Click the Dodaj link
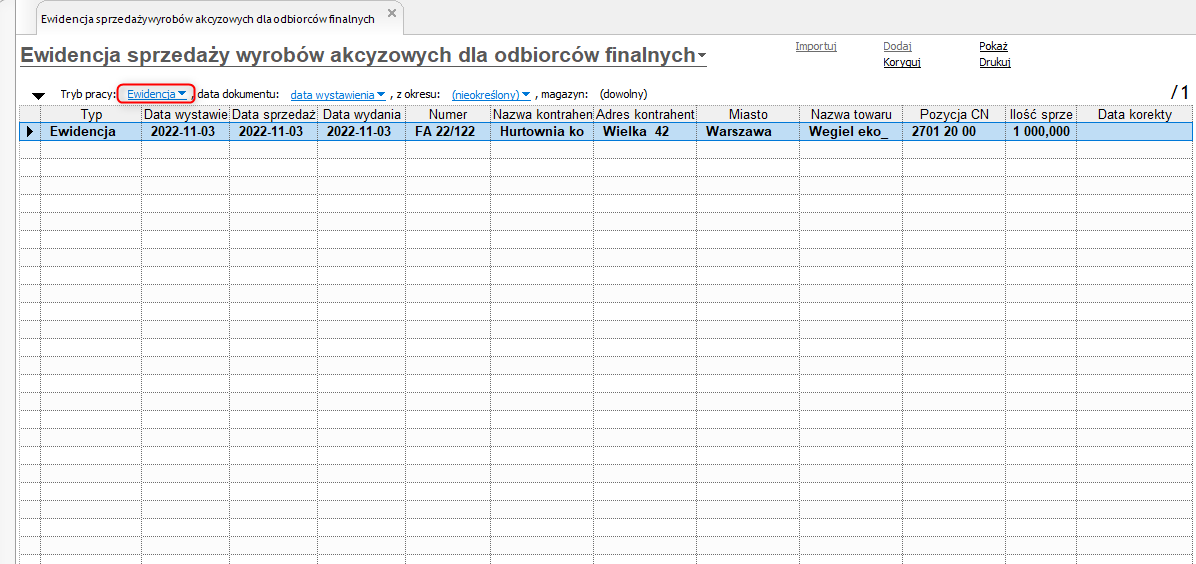This screenshot has height=564, width=1196. 897,46
